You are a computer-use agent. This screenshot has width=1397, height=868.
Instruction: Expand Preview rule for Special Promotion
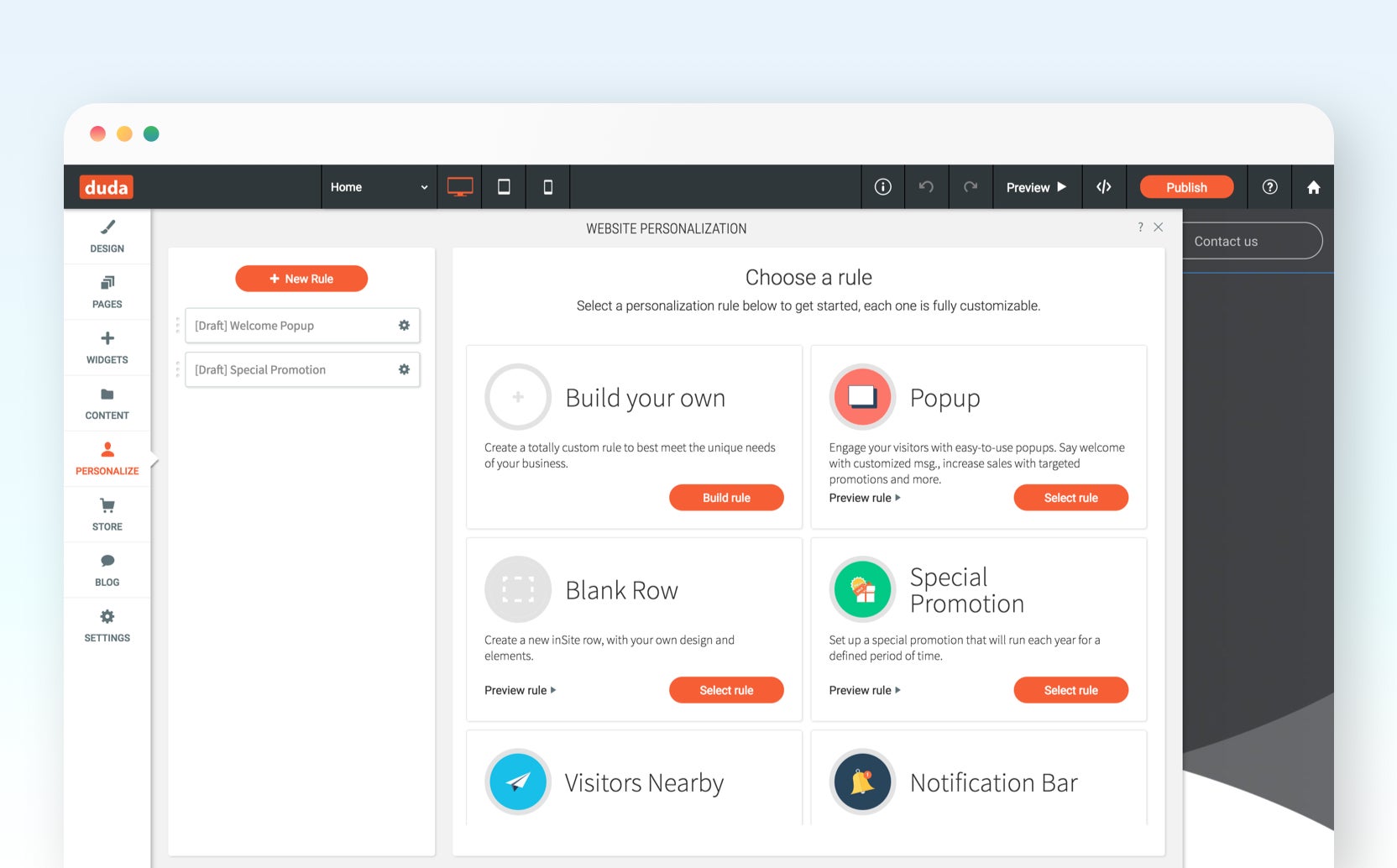(865, 690)
